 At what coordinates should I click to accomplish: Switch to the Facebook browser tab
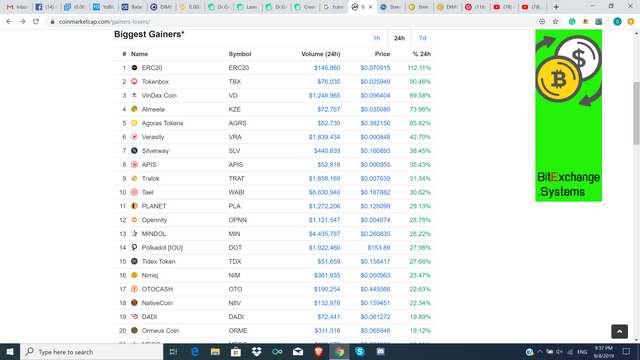46,7
